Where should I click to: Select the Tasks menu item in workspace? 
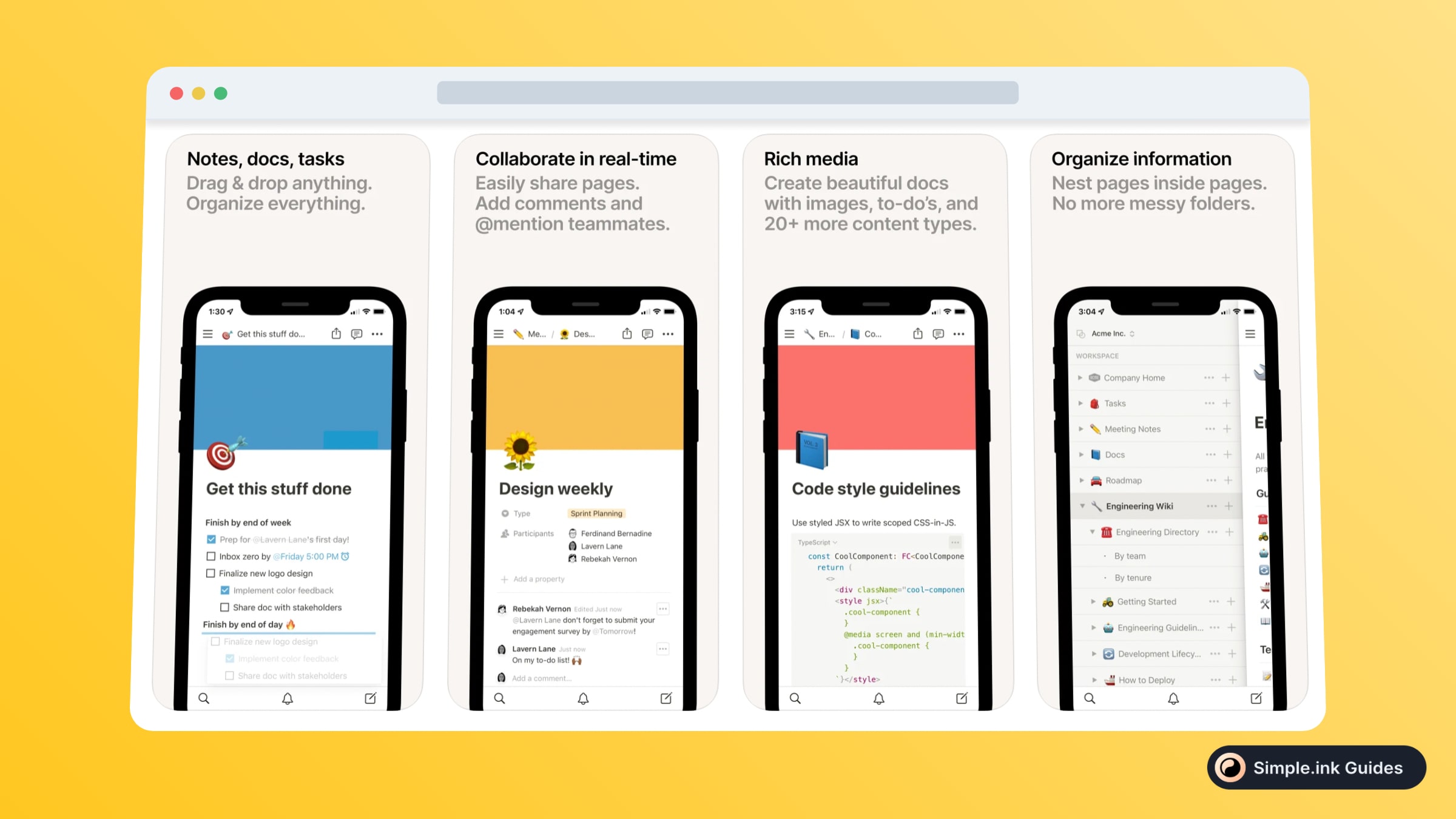point(1114,403)
